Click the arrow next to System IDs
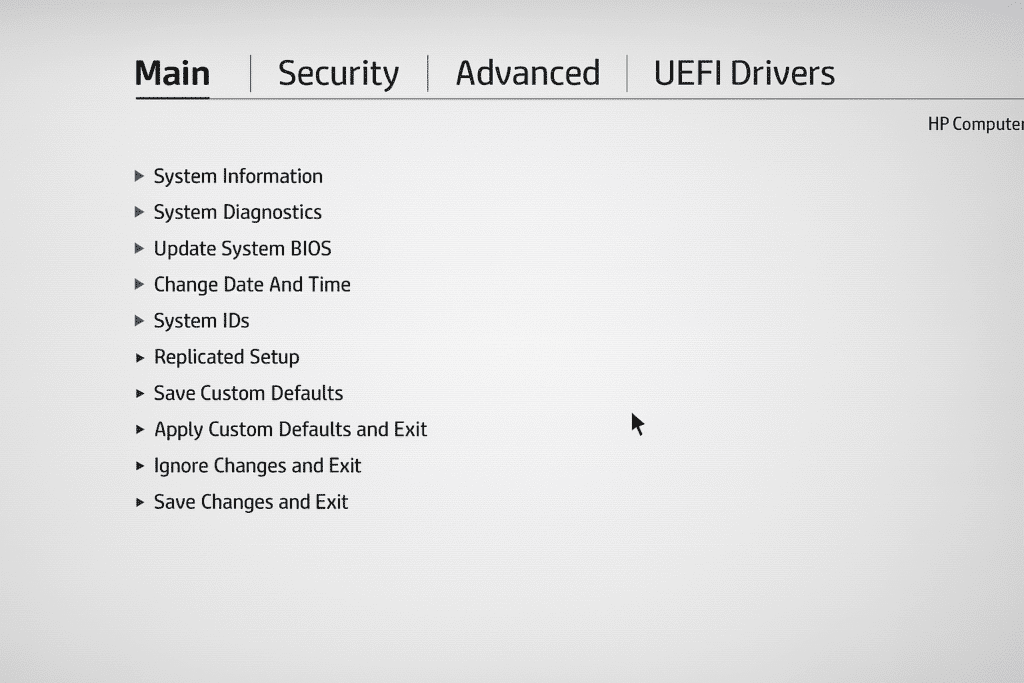Screen dimensions: 1024x683 (140, 321)
